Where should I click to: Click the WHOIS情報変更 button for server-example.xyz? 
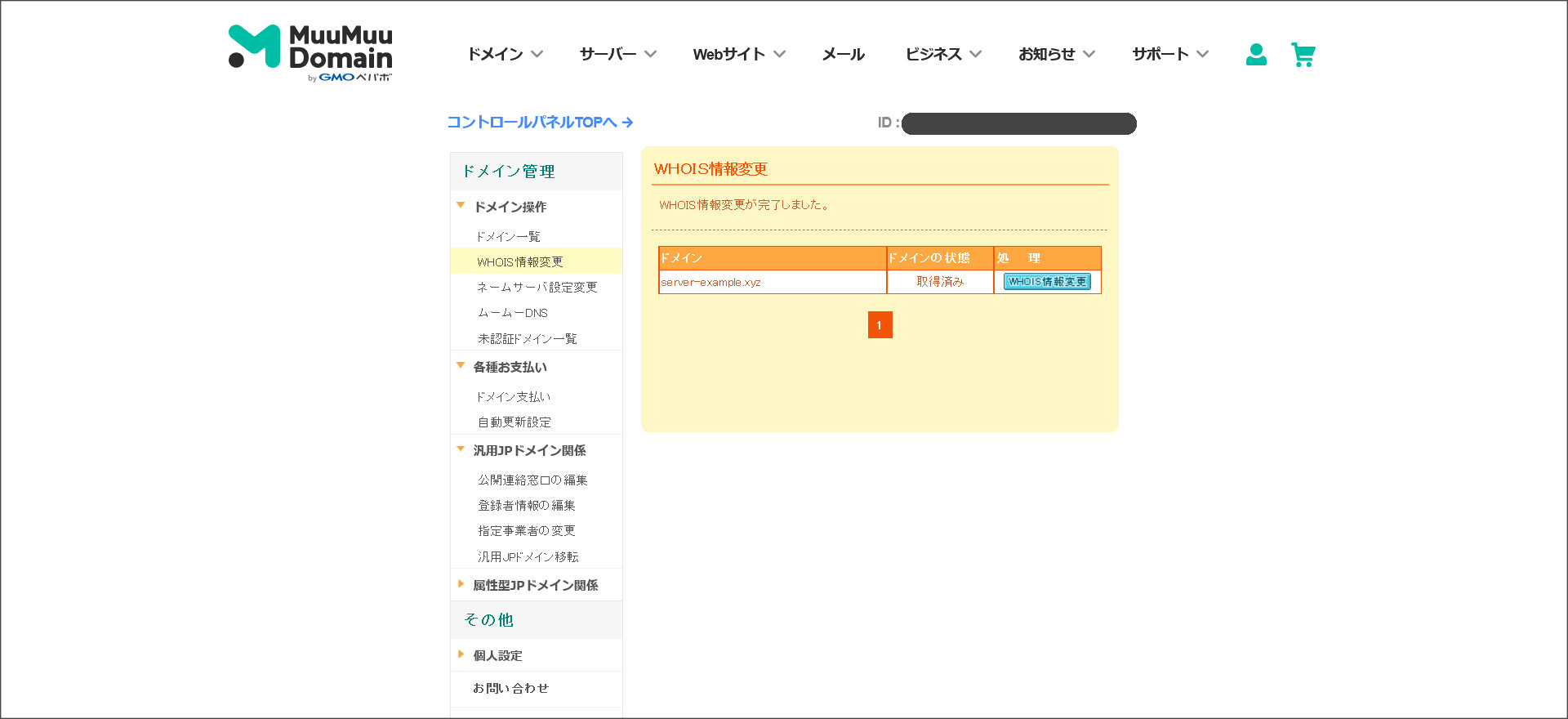(x=1047, y=282)
